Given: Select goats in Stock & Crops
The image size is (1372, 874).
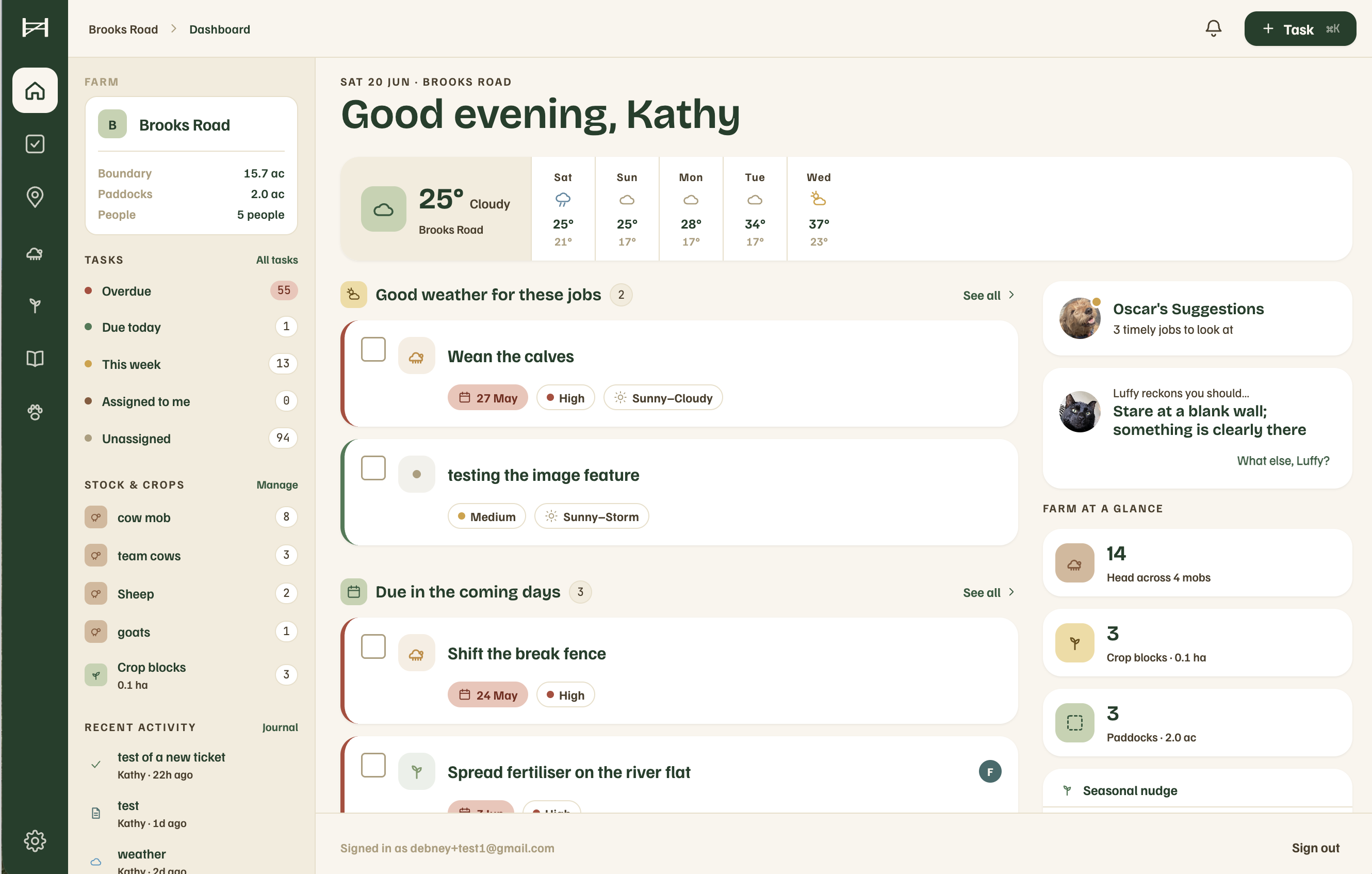Looking at the screenshot, I should 191,632.
